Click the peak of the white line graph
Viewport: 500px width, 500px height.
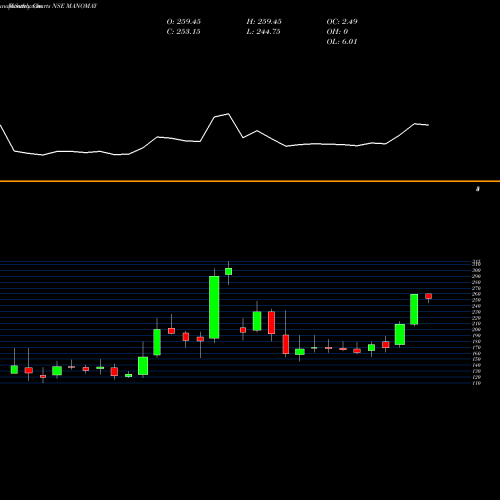[228, 114]
